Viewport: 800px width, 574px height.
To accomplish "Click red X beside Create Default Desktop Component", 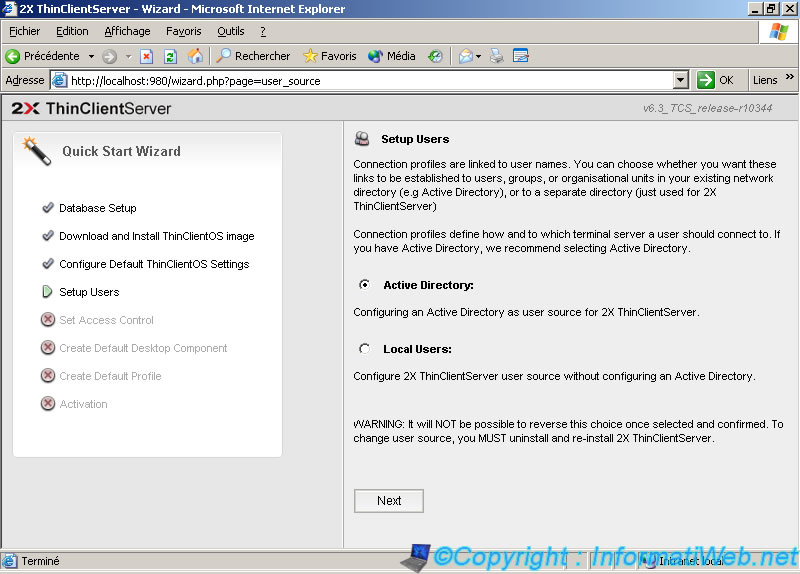I will click(48, 347).
